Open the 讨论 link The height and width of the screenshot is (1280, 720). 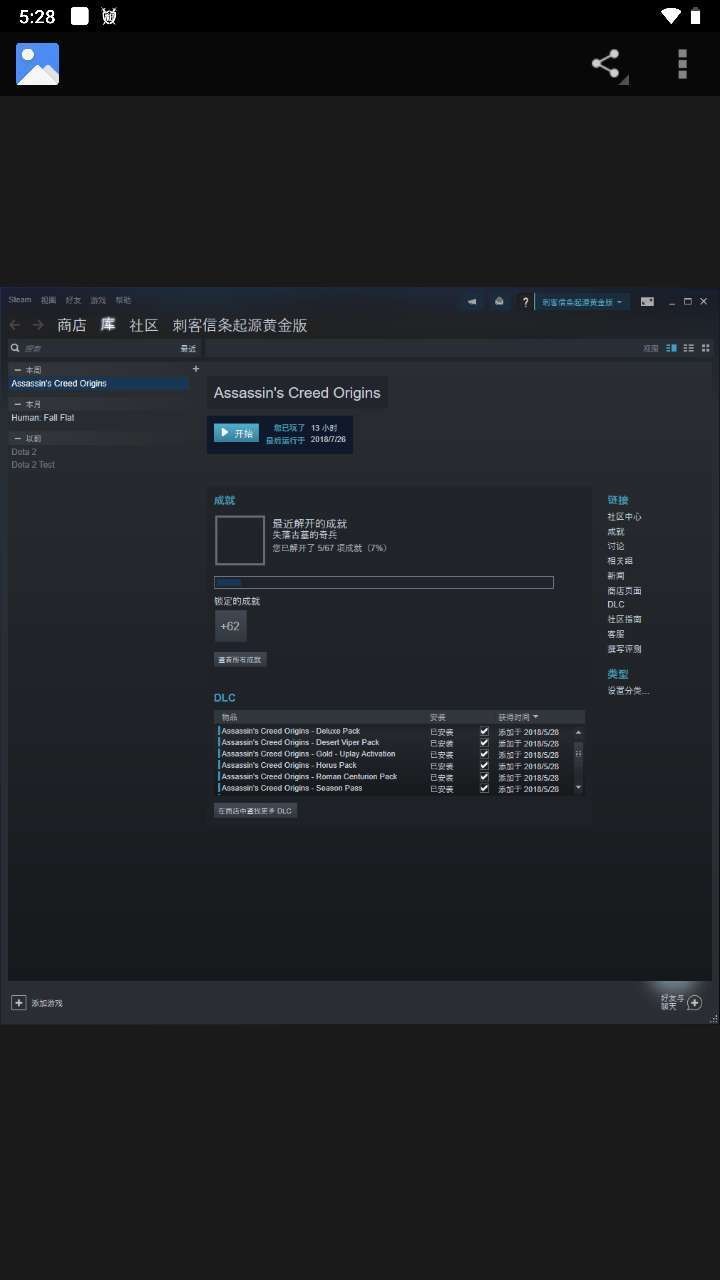(x=616, y=546)
